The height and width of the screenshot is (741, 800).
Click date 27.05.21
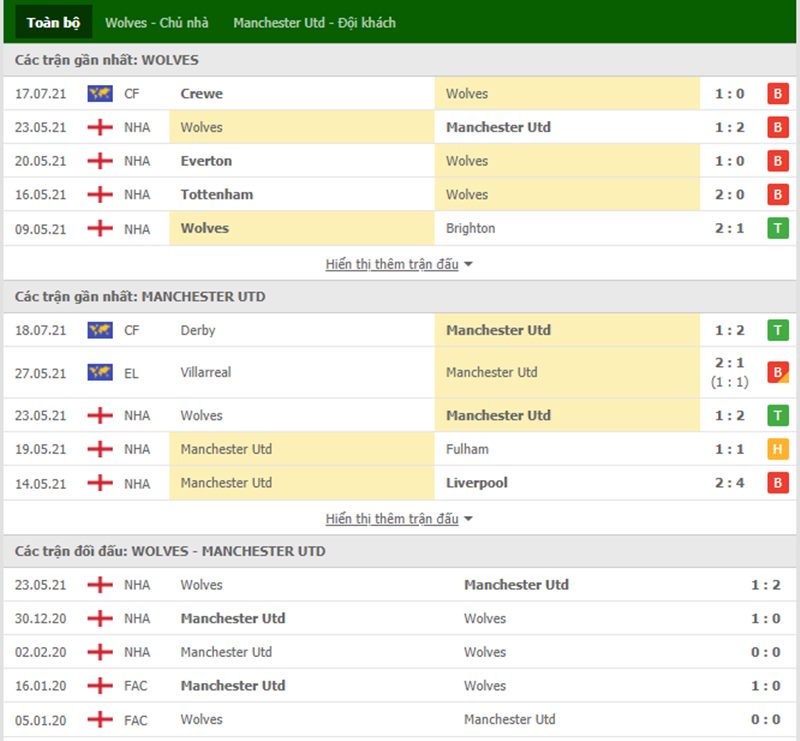click(41, 374)
